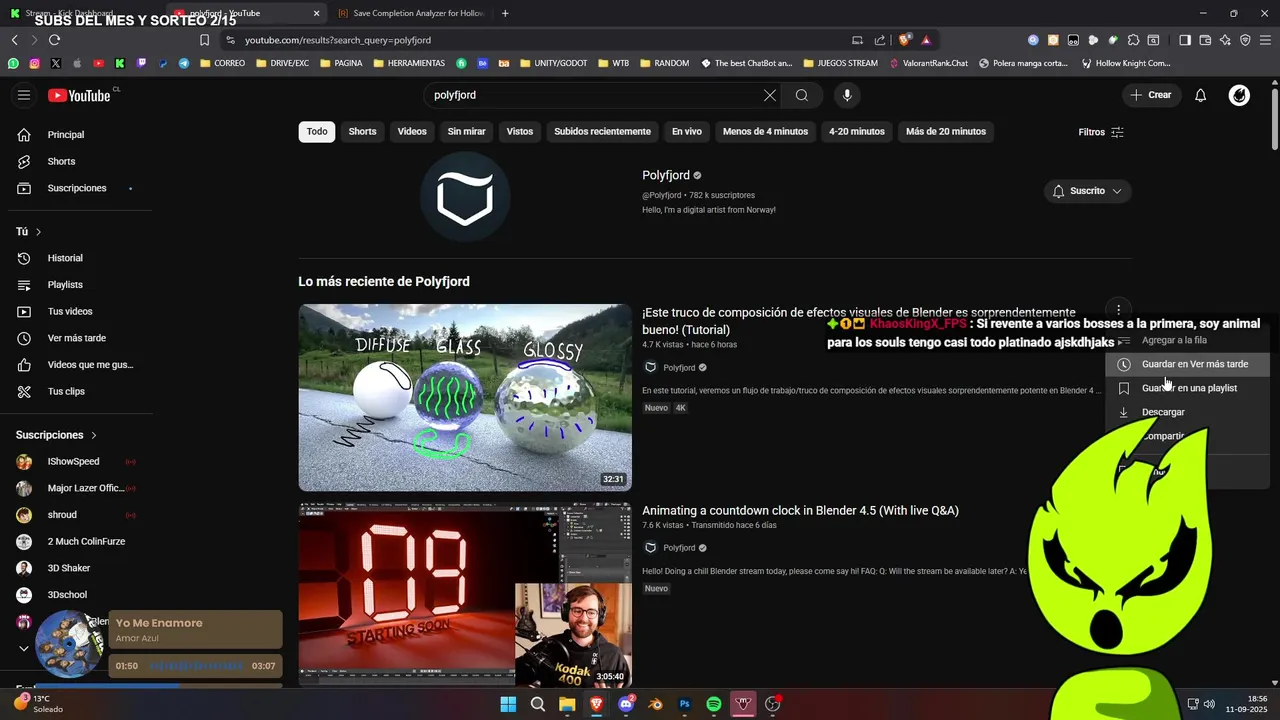Open the Polyfjord channel avatar
This screenshot has height=720, width=1280.
pos(465,197)
